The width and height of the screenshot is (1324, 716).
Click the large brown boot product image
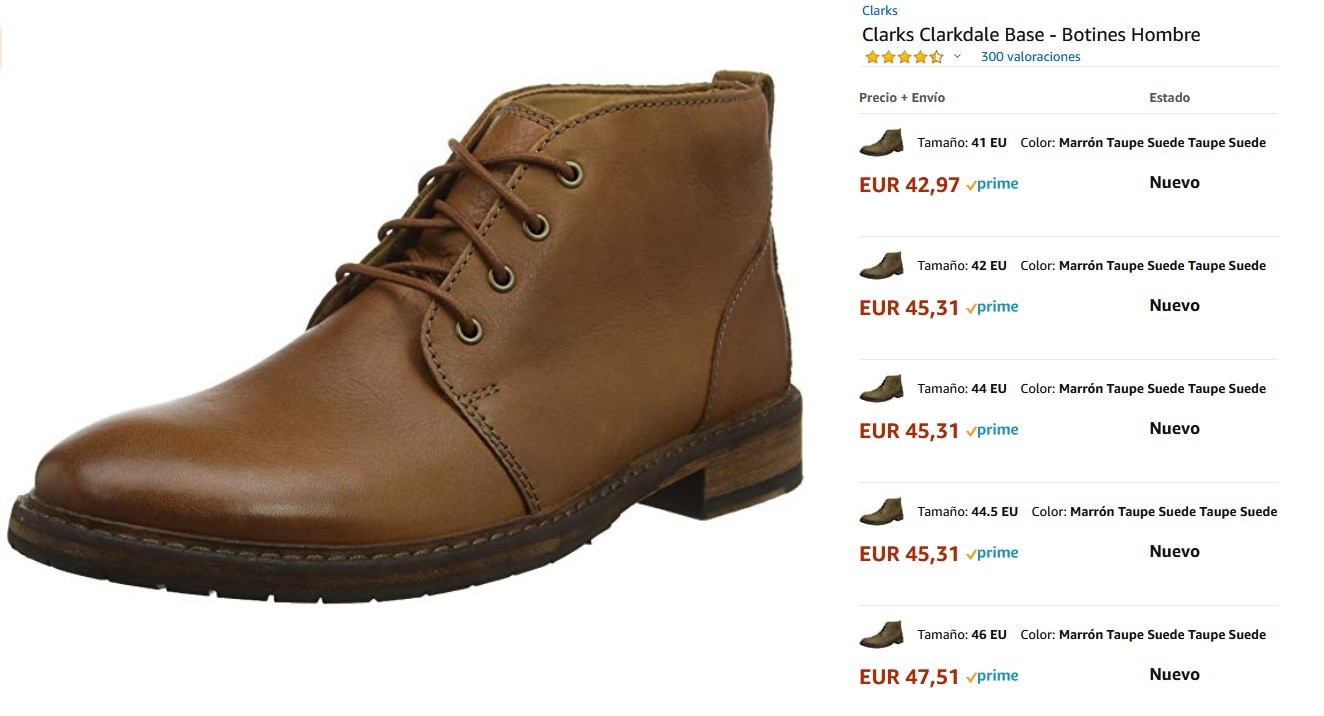(406, 335)
